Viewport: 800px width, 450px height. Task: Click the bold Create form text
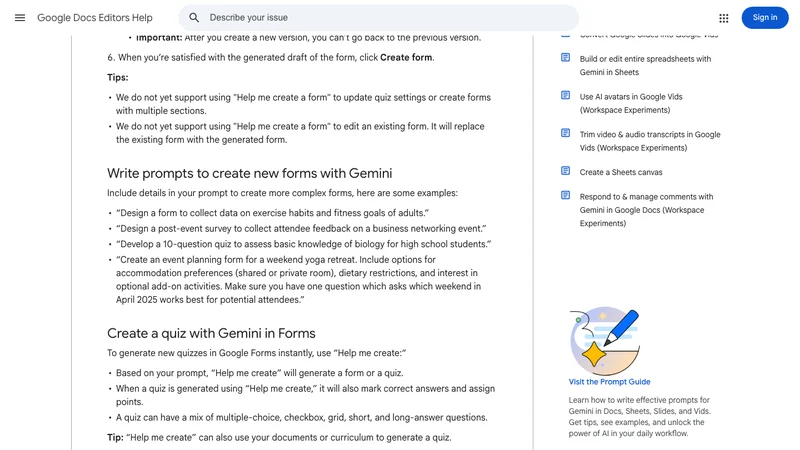tap(406, 58)
